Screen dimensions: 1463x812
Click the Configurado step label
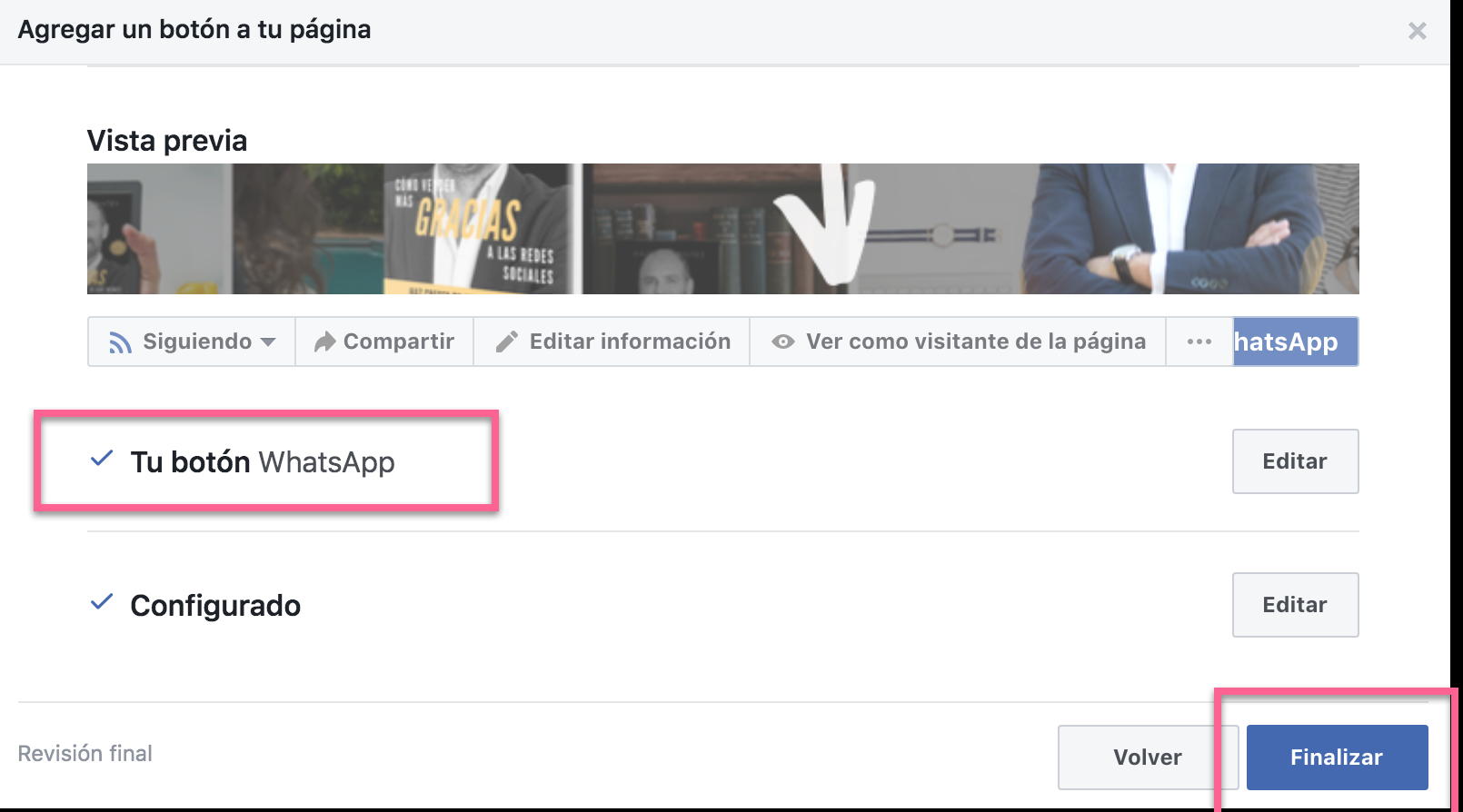[215, 605]
